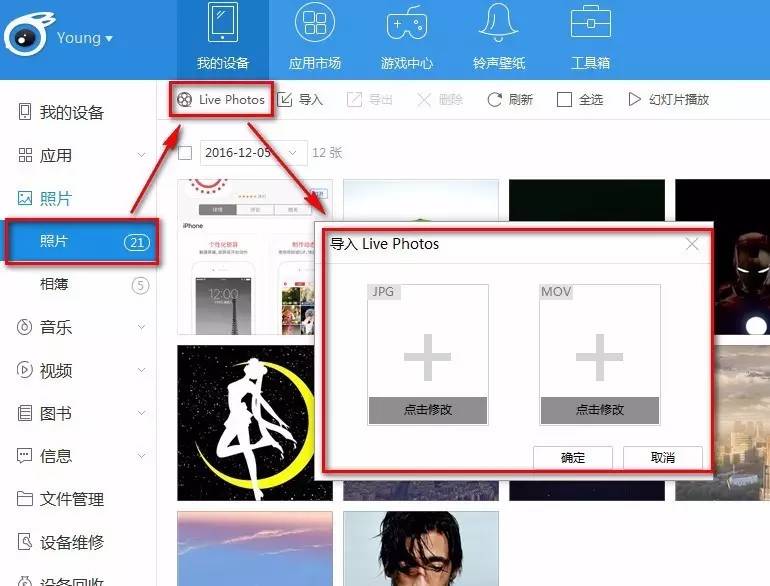Image resolution: width=770 pixels, height=586 pixels.
Task: Open the Iron Man photo thumbnail
Action: pos(742,257)
